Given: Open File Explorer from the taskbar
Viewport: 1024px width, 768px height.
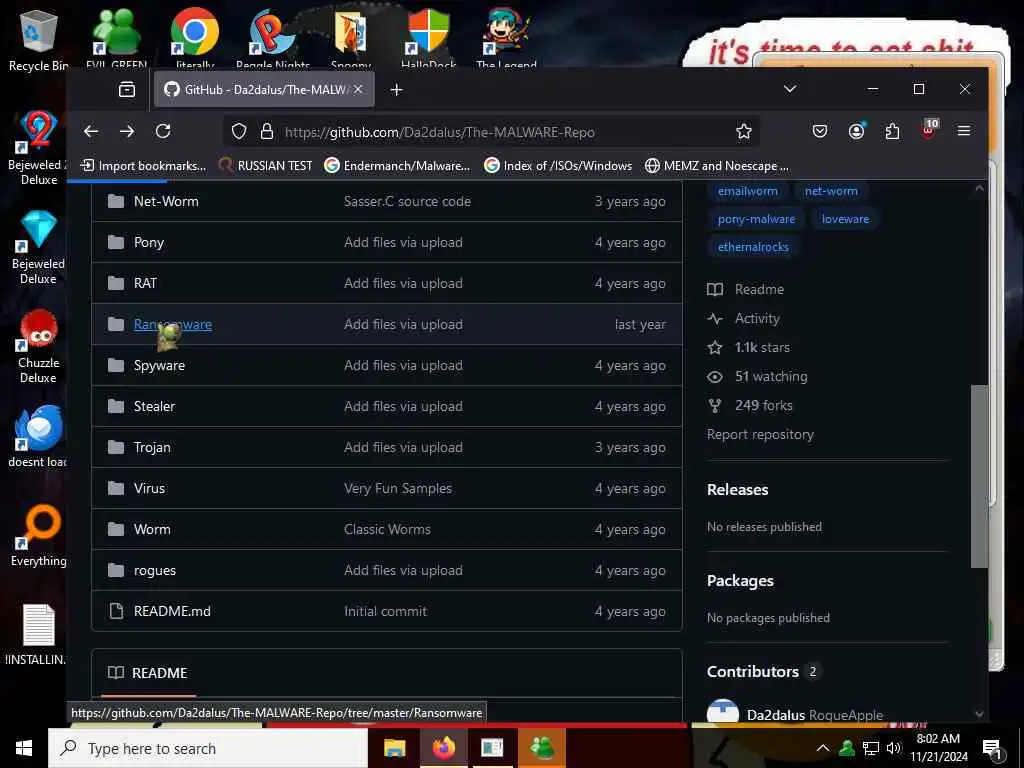Looking at the screenshot, I should coord(394,748).
